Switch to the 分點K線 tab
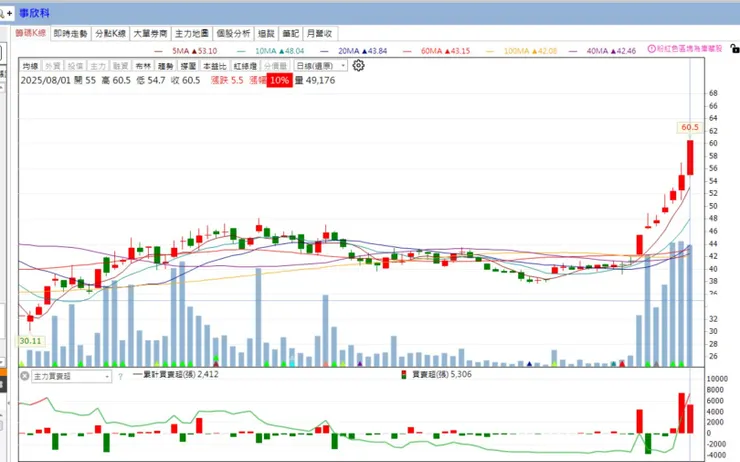Viewport: 740px width, 462px height. 110,34
